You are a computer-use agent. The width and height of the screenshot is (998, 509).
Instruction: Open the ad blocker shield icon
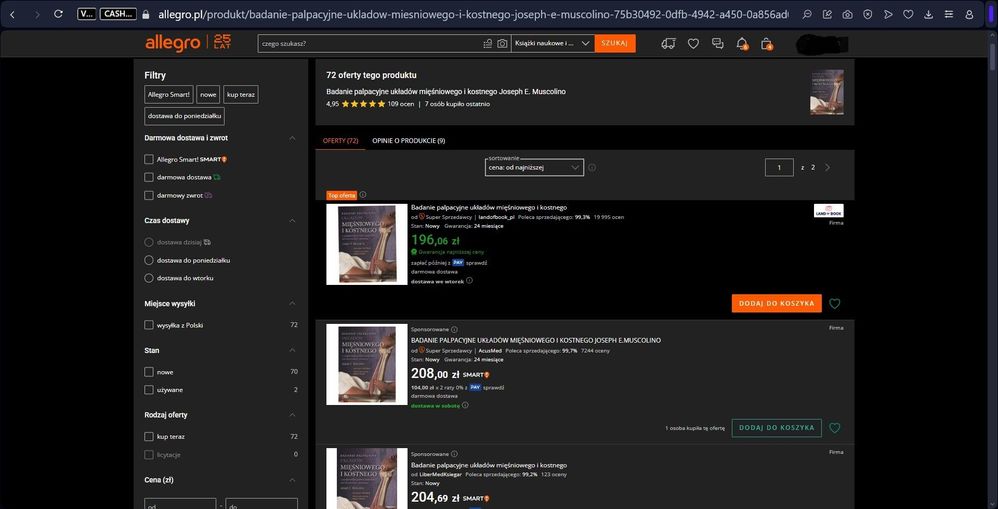[868, 14]
